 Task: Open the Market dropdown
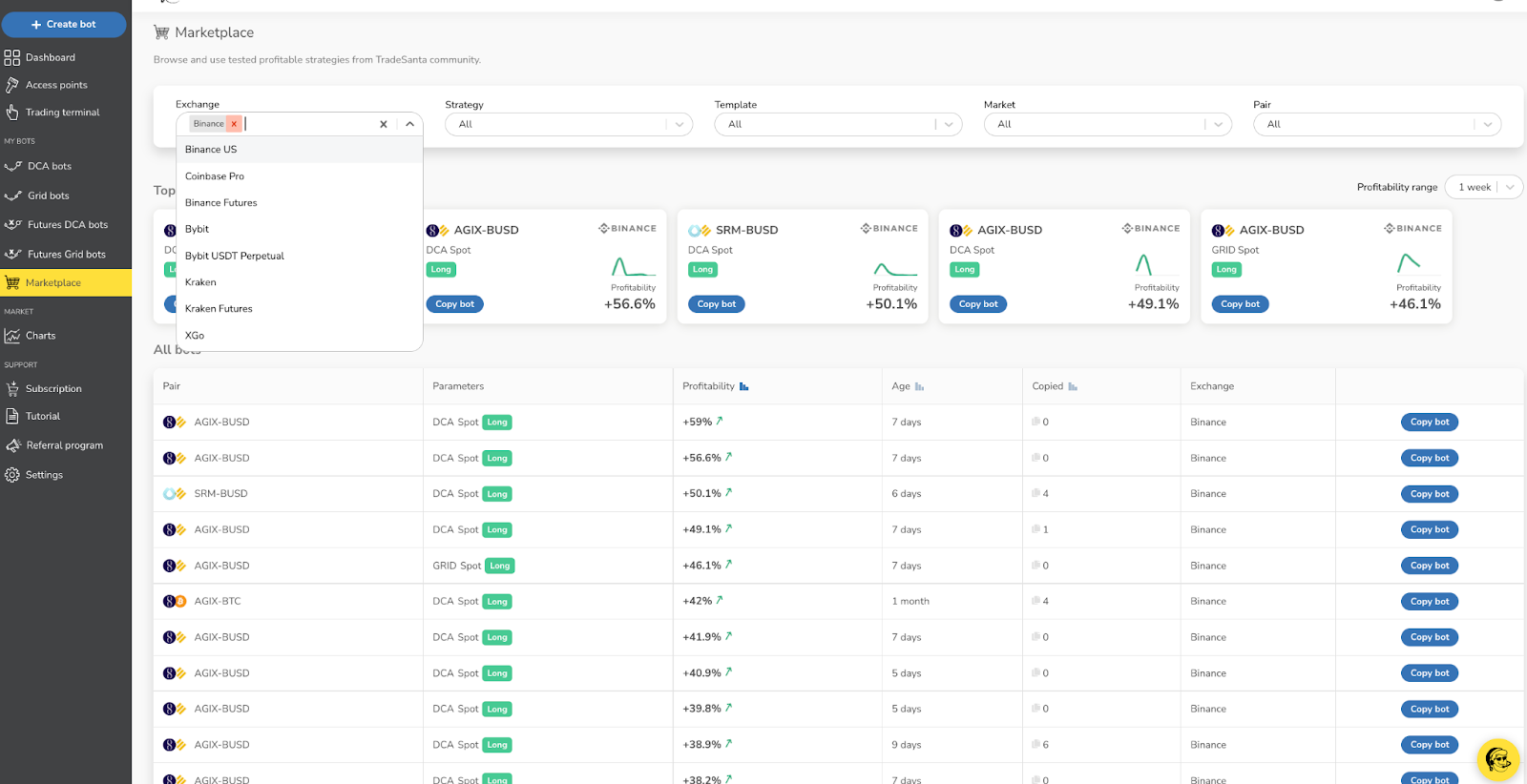pyautogui.click(x=1108, y=124)
